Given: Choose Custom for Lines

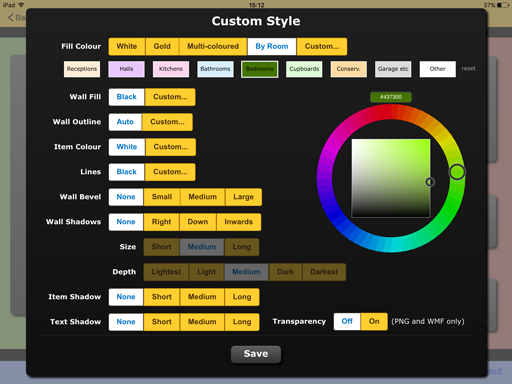Looking at the screenshot, I should point(170,172).
